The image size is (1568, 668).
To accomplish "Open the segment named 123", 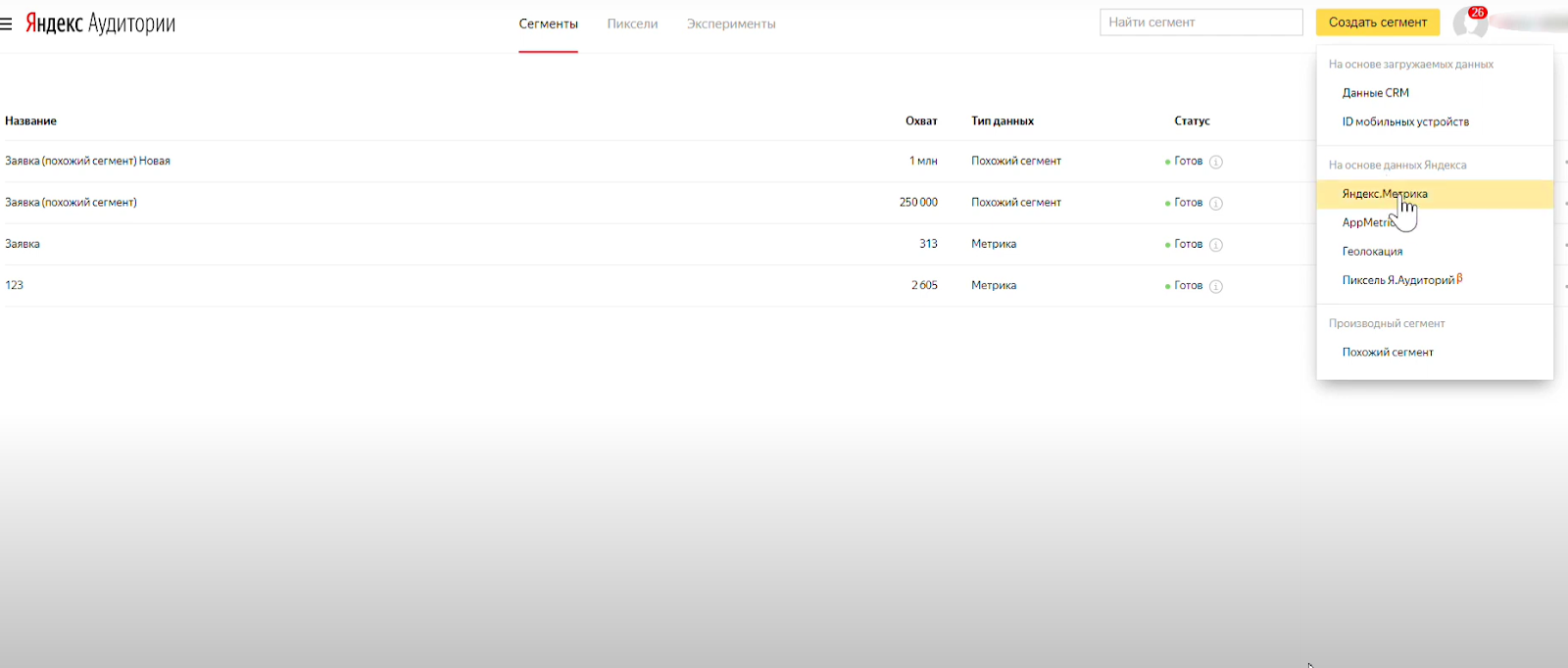I will pyautogui.click(x=14, y=285).
